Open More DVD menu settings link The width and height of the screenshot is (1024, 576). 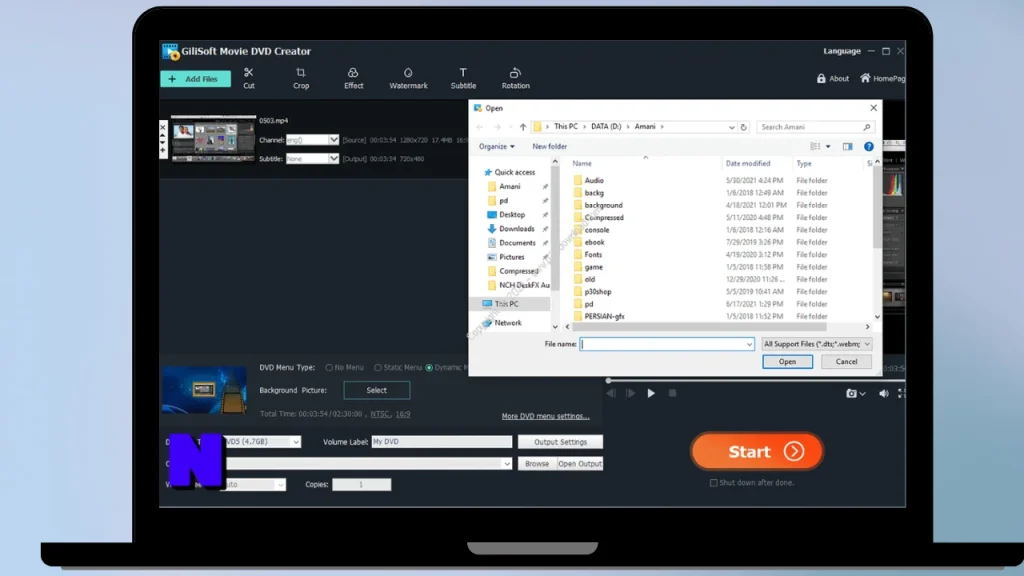point(545,416)
